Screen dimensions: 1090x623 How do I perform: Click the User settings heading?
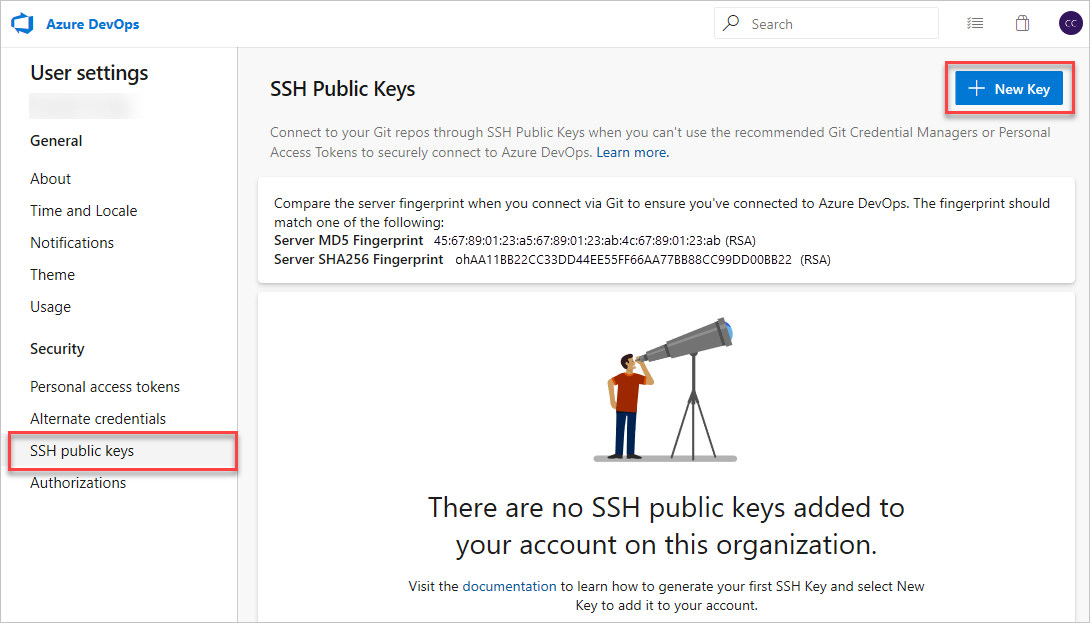(x=89, y=72)
